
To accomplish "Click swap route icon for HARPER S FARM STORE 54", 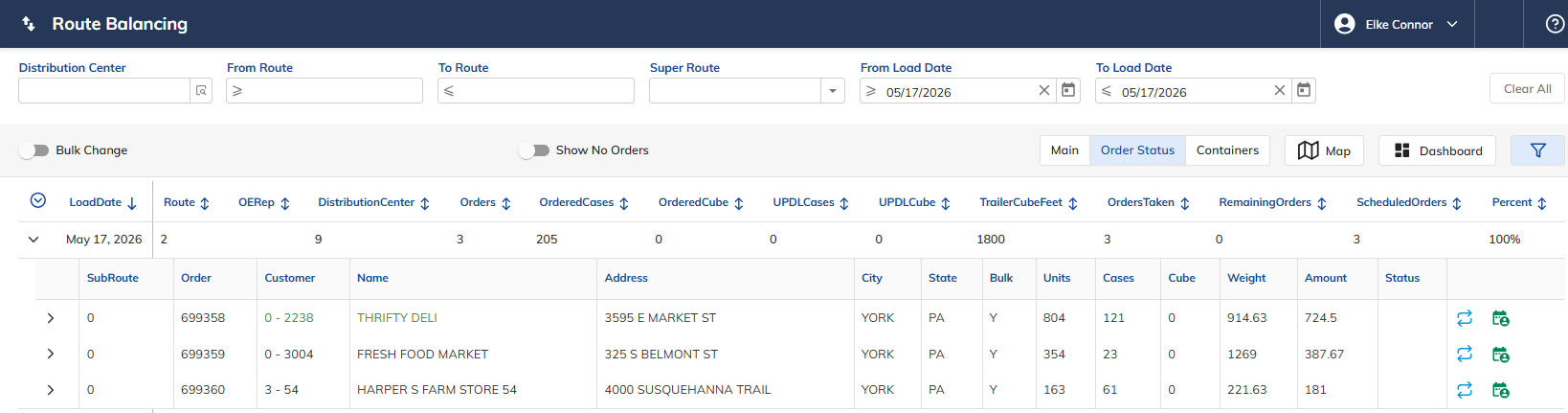I will 1465,390.
